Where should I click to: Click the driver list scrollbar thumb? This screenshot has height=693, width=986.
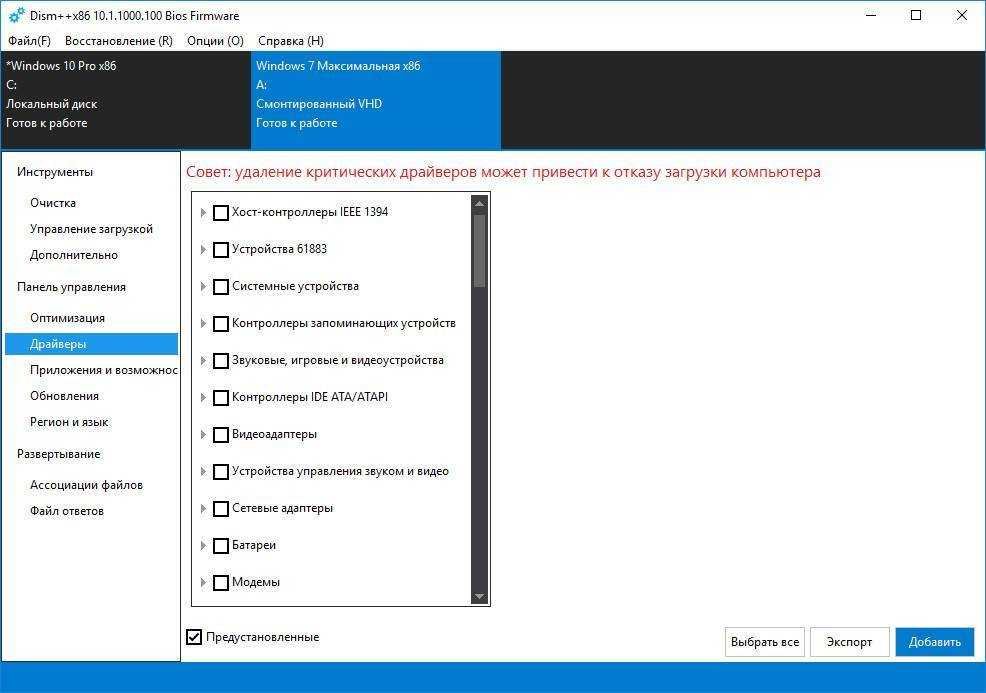480,250
